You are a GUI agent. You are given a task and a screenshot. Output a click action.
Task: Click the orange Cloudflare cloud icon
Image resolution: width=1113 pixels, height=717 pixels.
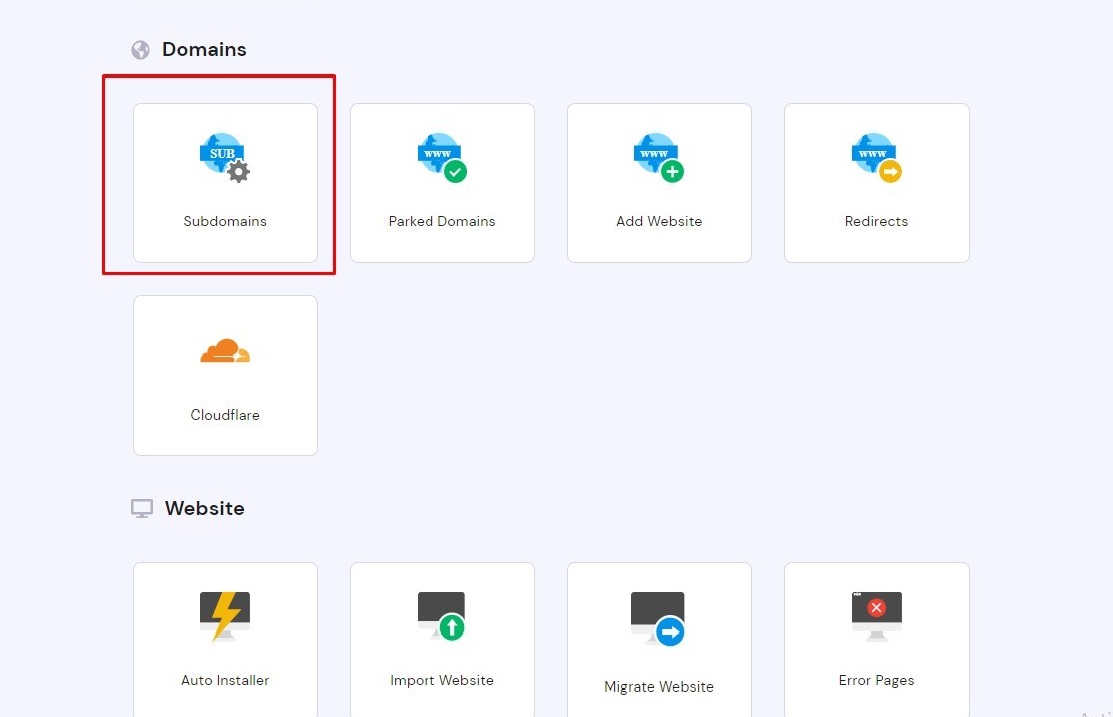225,352
